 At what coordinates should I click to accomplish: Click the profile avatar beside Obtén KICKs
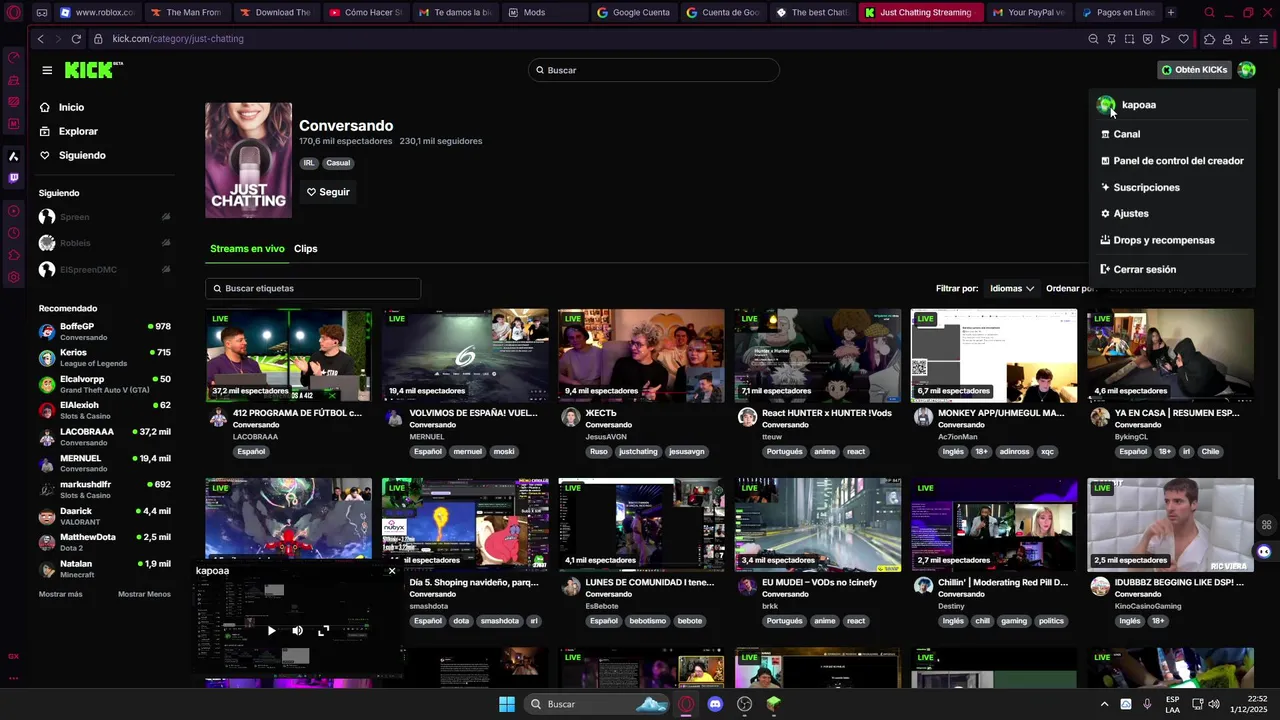[1246, 70]
